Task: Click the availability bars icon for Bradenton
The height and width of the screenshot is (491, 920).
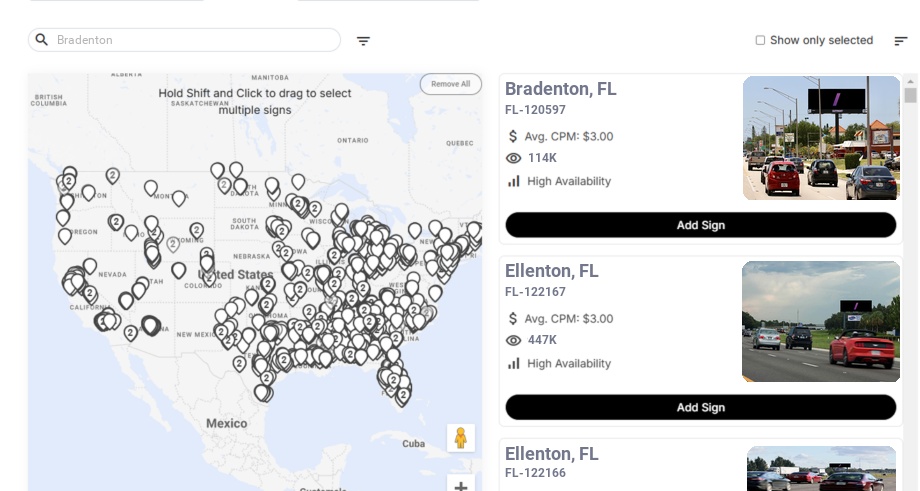Action: (514, 181)
